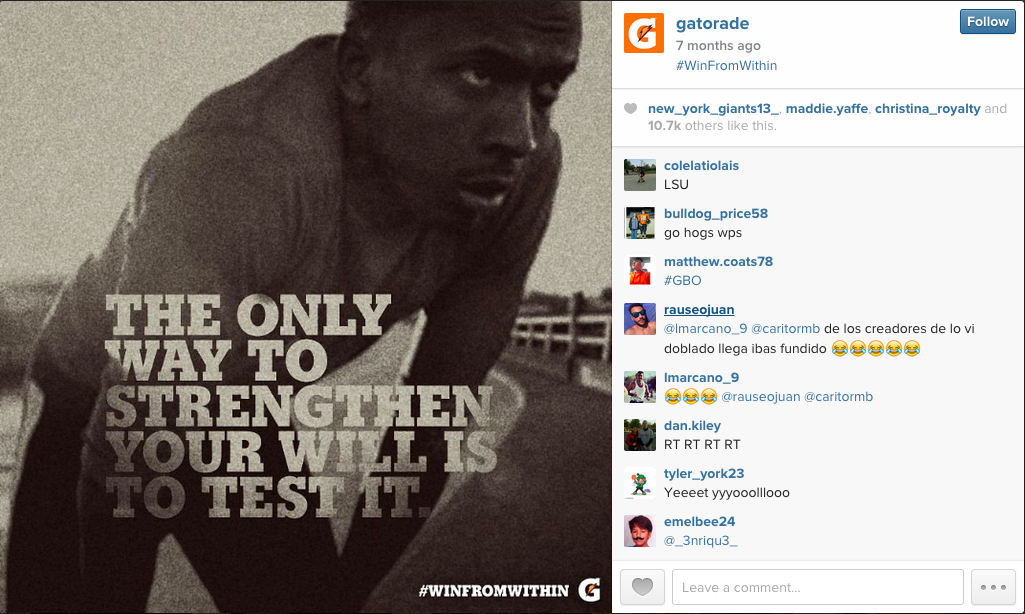
Task: View colelatiolais profile avatar
Action: tap(639, 175)
